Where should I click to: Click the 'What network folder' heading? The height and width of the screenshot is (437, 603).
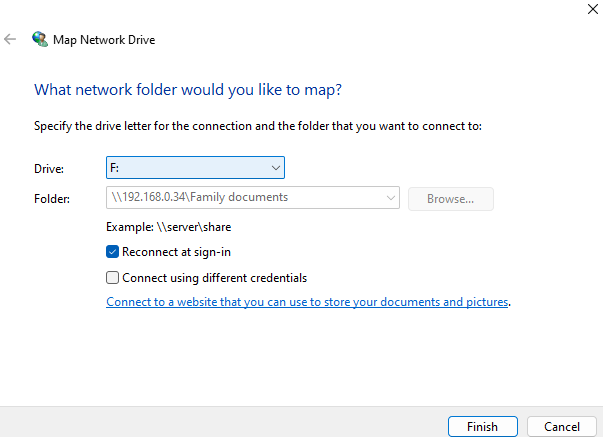pos(188,90)
